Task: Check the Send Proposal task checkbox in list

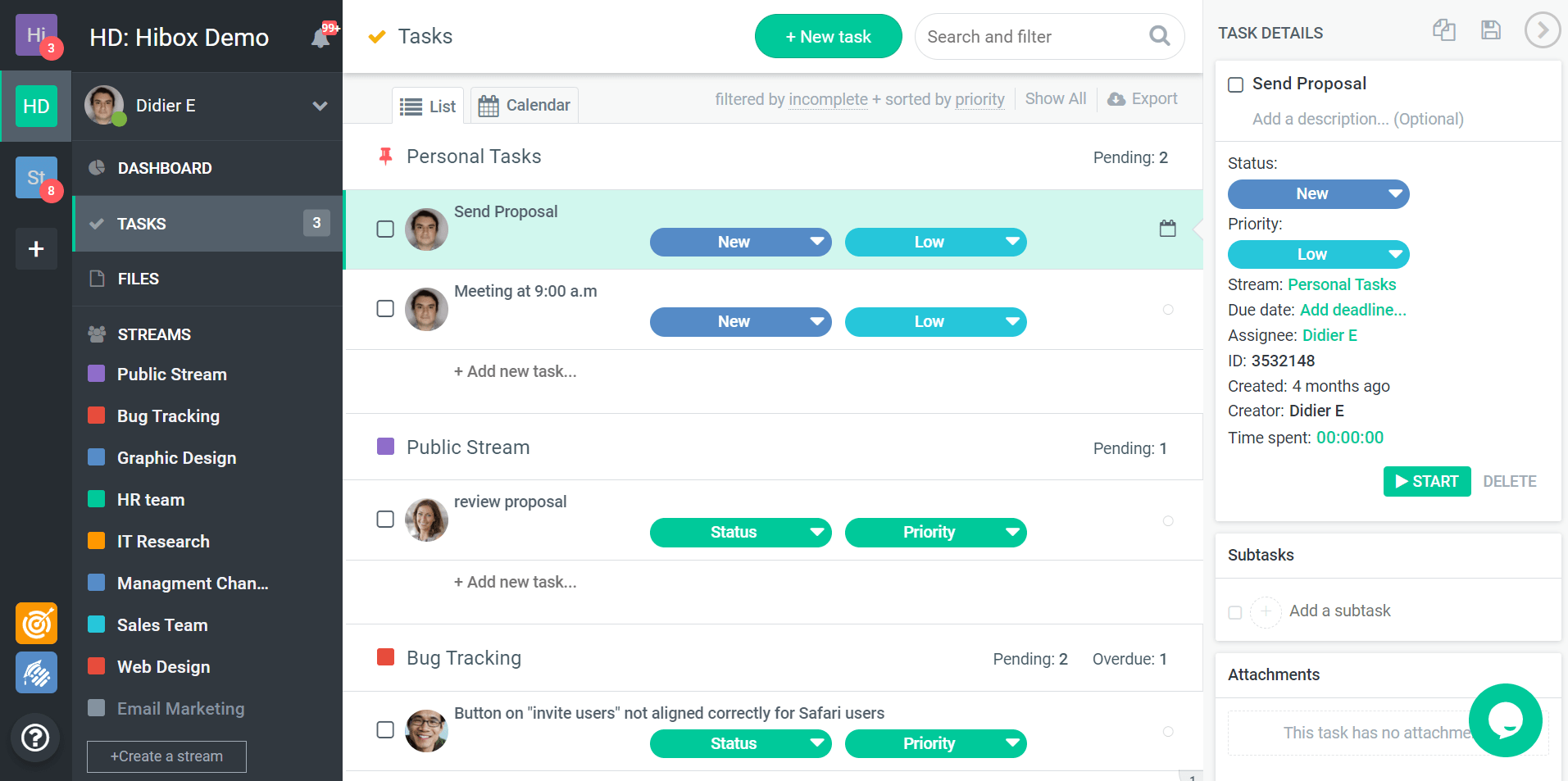Action: click(385, 229)
